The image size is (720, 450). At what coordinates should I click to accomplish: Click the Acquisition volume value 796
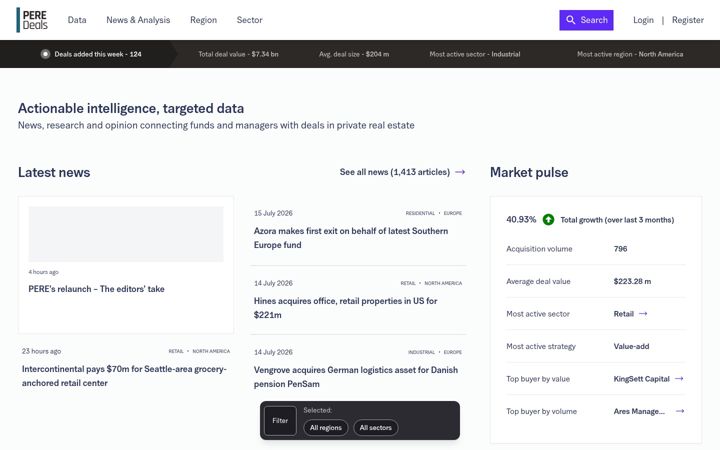coord(620,249)
